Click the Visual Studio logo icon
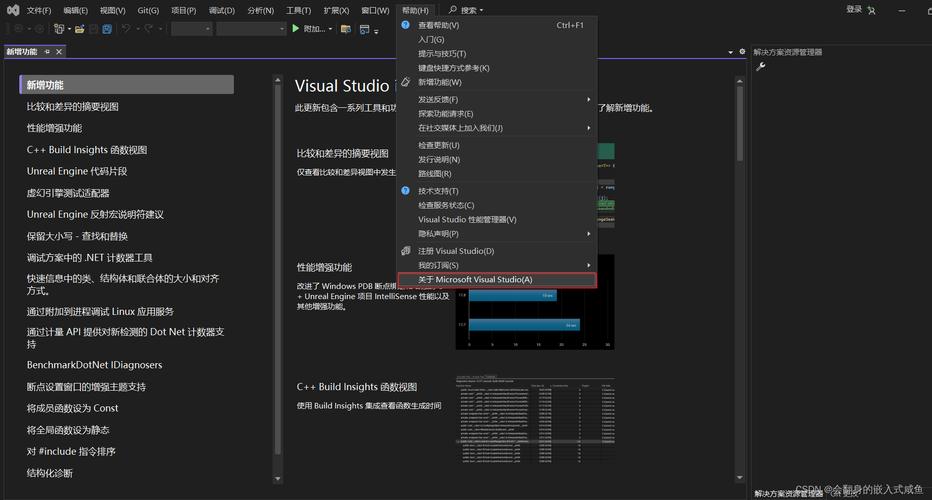The image size is (932, 500). click(x=12, y=10)
